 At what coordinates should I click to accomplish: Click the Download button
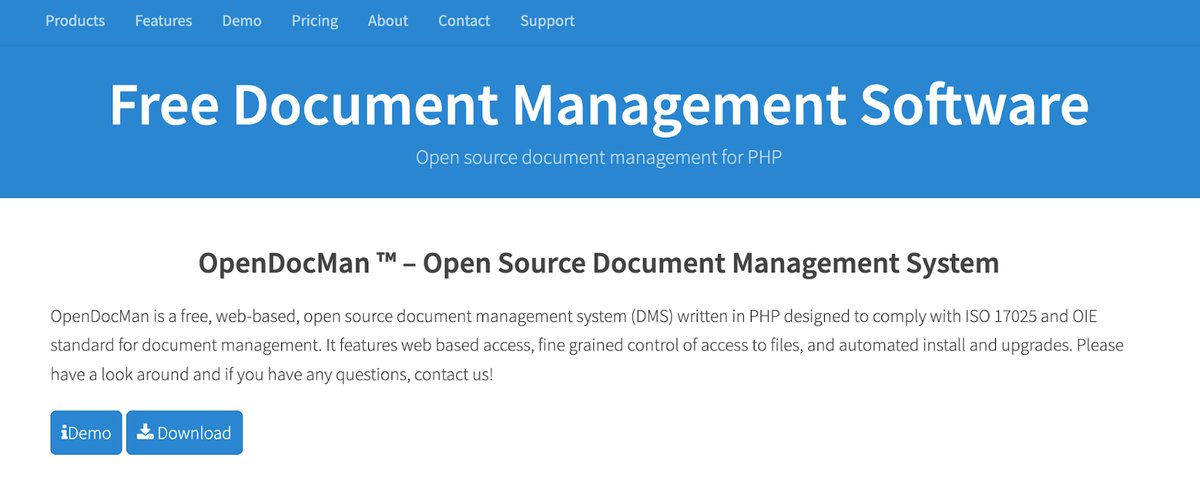184,432
